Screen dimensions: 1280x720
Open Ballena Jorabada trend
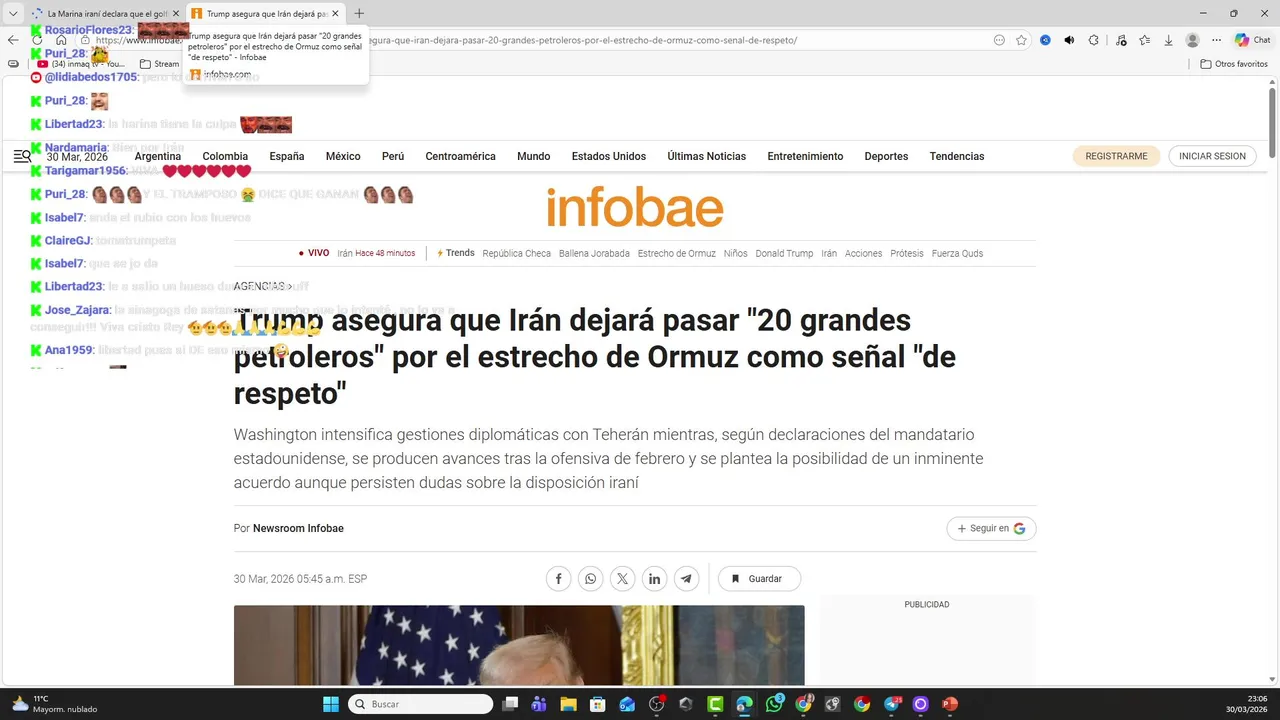pos(594,253)
